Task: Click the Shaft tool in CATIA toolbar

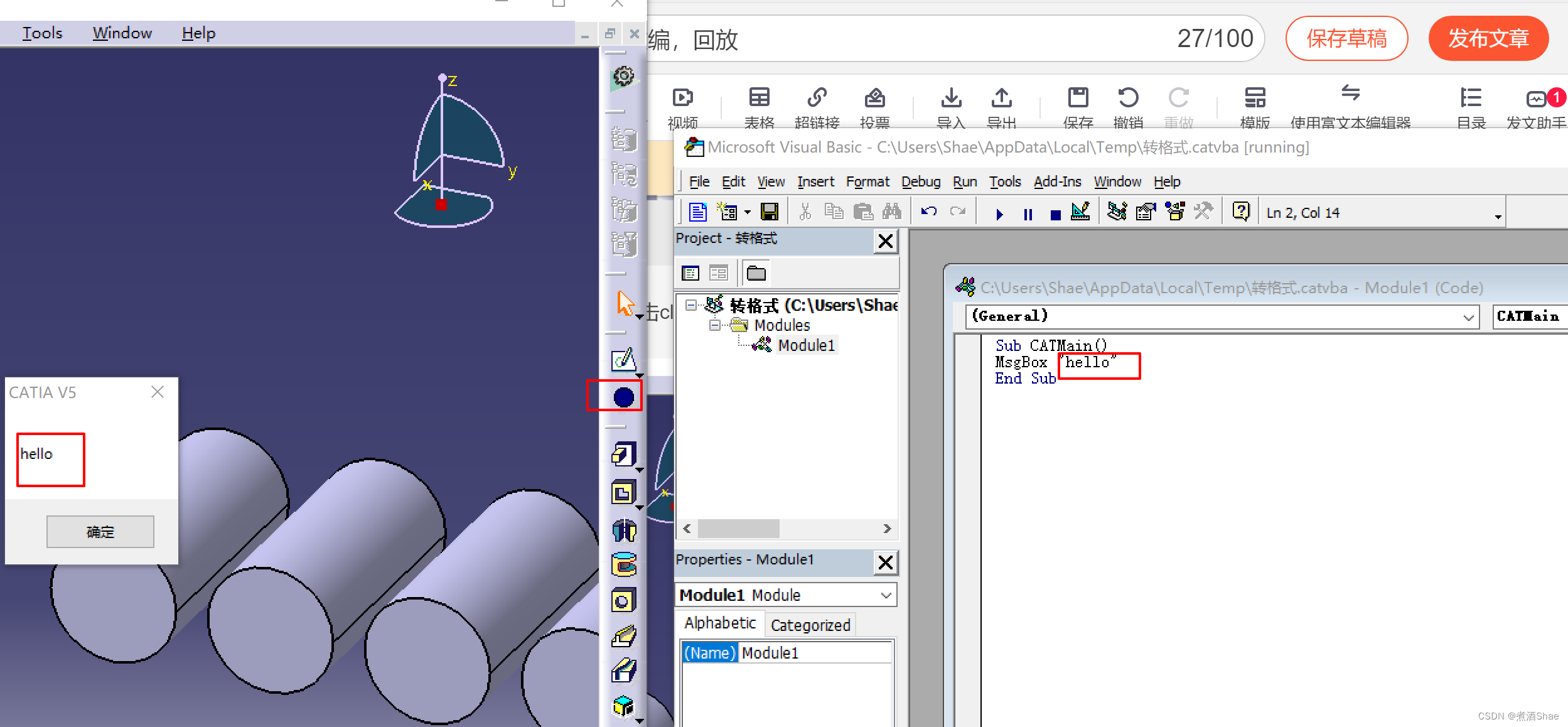Action: pyautogui.click(x=624, y=530)
